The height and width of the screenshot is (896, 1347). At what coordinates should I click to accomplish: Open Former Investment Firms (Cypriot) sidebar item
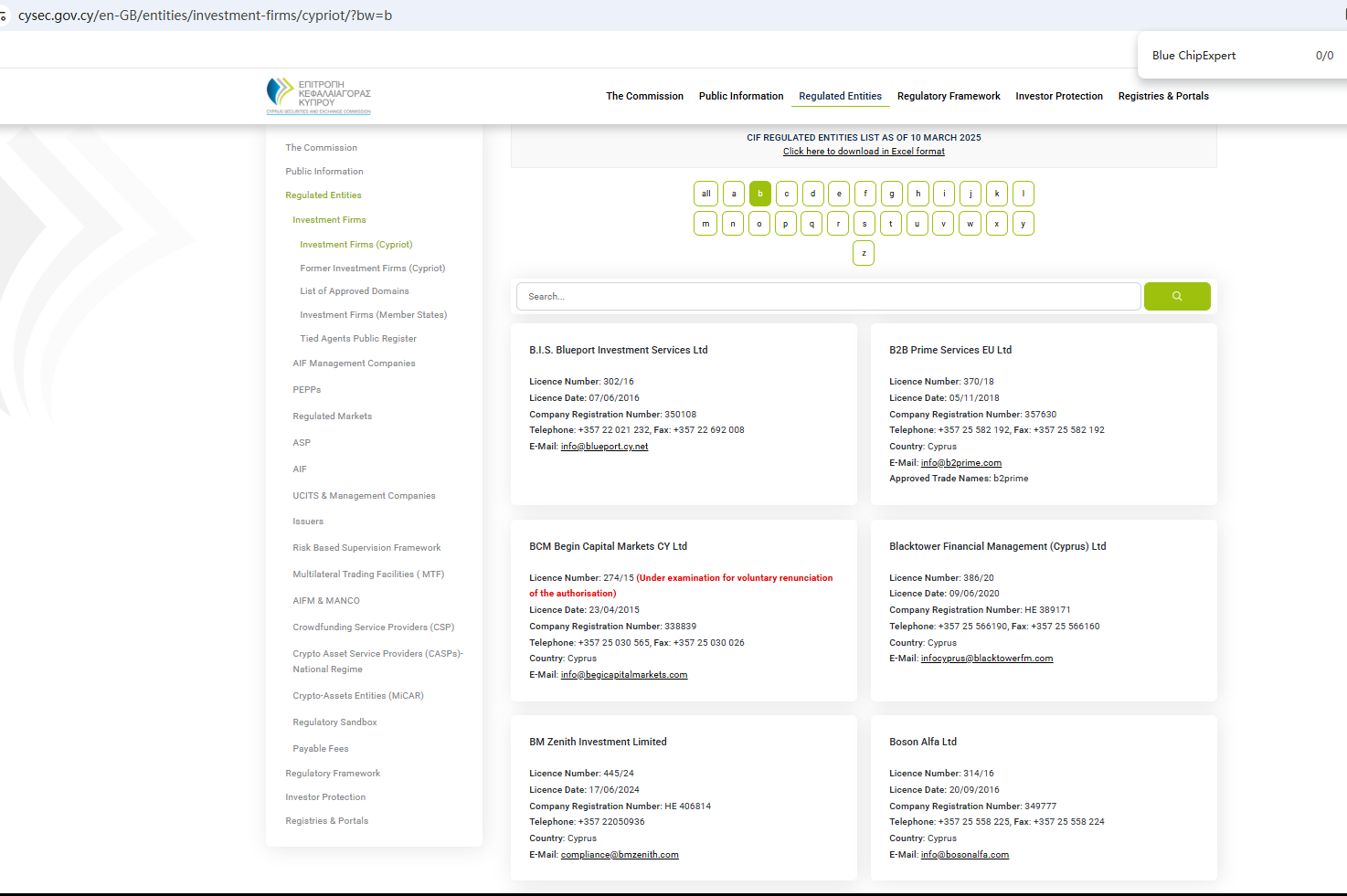pos(372,269)
